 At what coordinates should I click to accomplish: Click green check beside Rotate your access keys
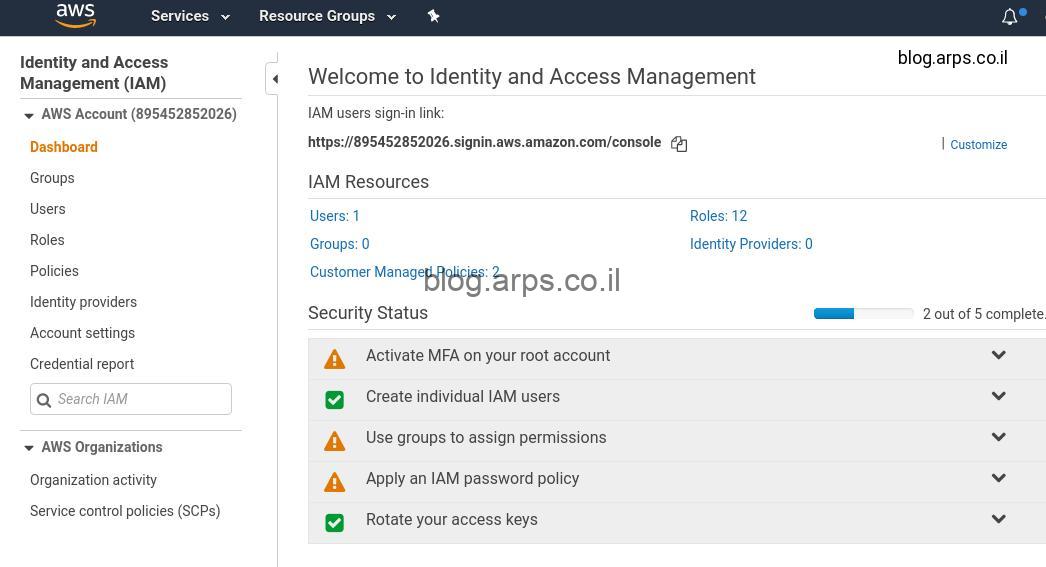pos(334,522)
